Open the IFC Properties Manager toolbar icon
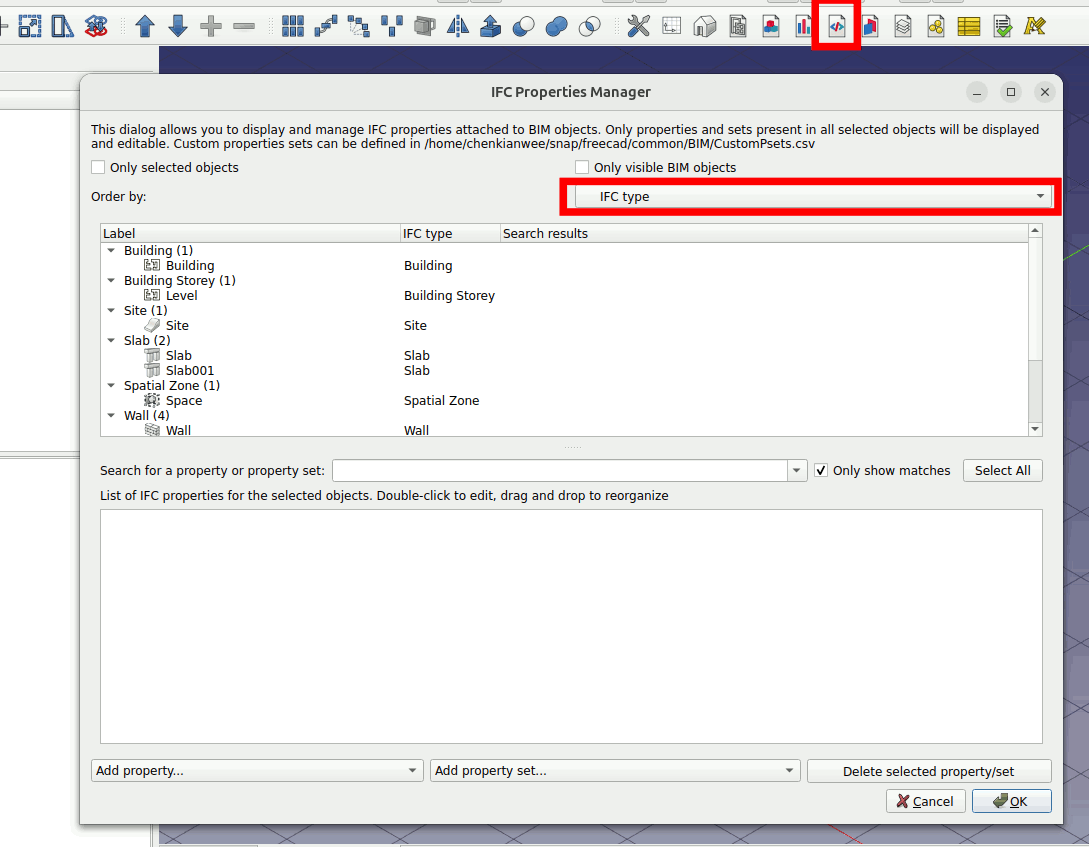Screen dimensions: 1089x847 click(x=836, y=27)
